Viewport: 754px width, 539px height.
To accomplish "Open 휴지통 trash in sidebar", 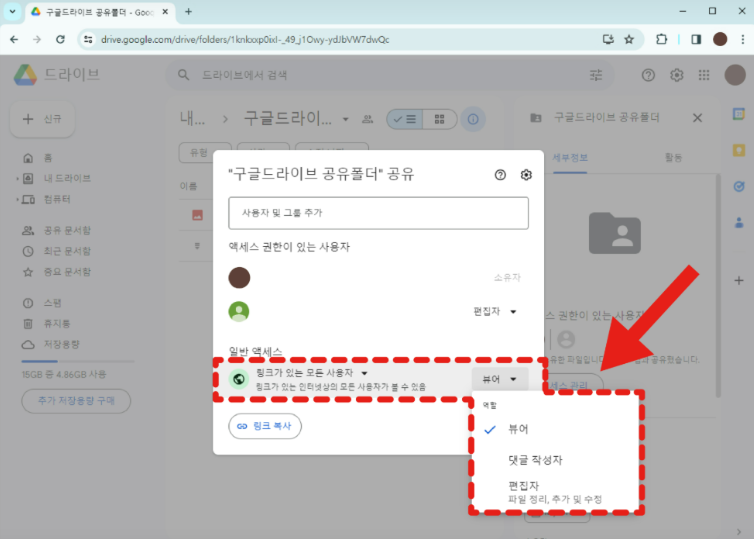I will point(57,324).
